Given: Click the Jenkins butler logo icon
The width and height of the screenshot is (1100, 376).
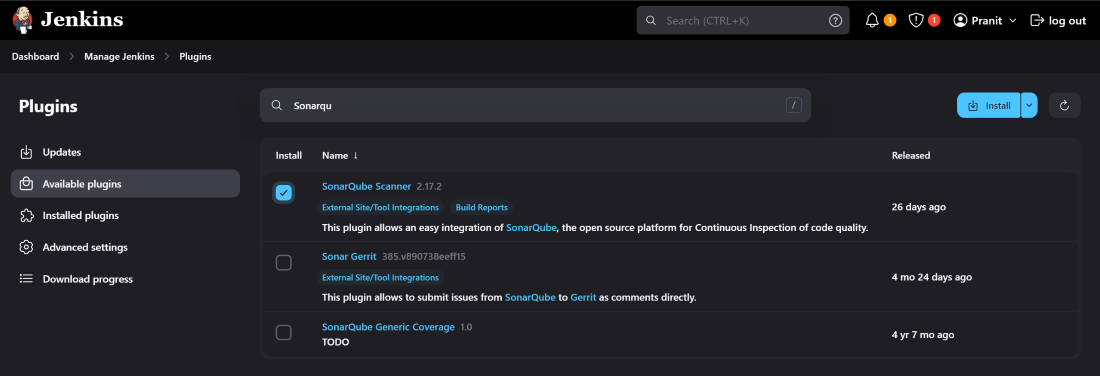Looking at the screenshot, I should pyautogui.click(x=22, y=20).
